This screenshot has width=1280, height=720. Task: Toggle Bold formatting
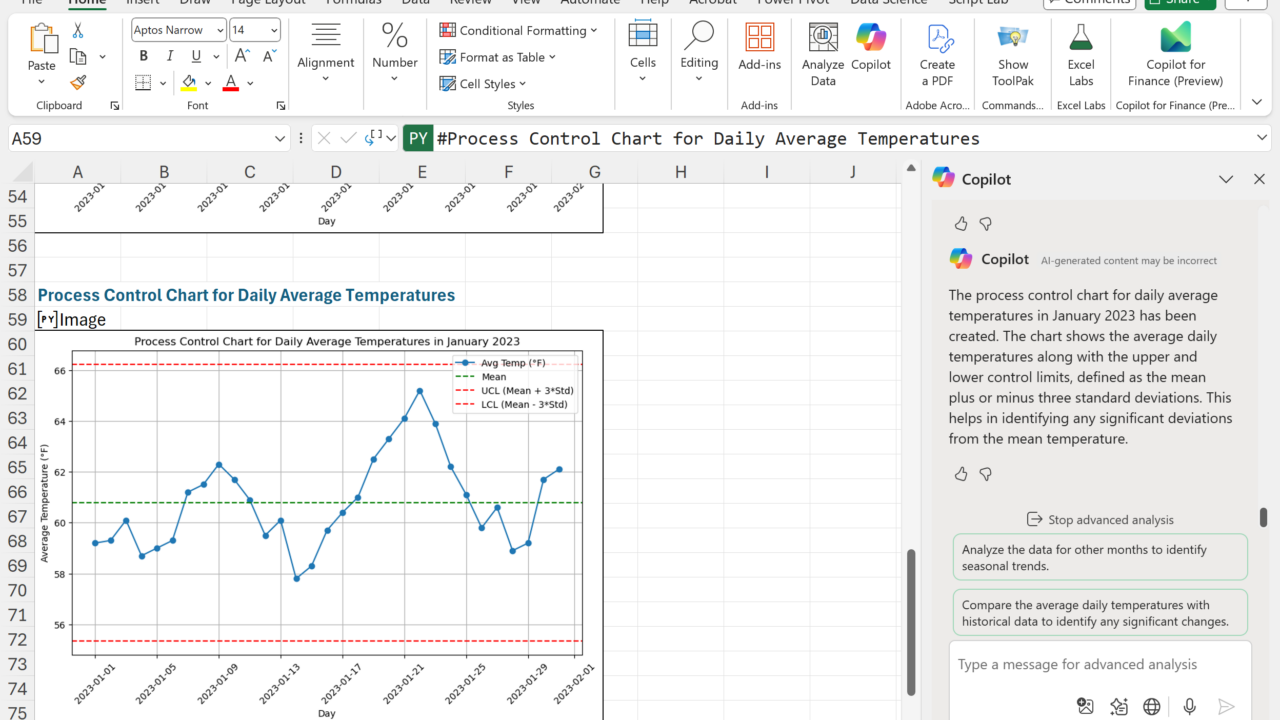(144, 56)
